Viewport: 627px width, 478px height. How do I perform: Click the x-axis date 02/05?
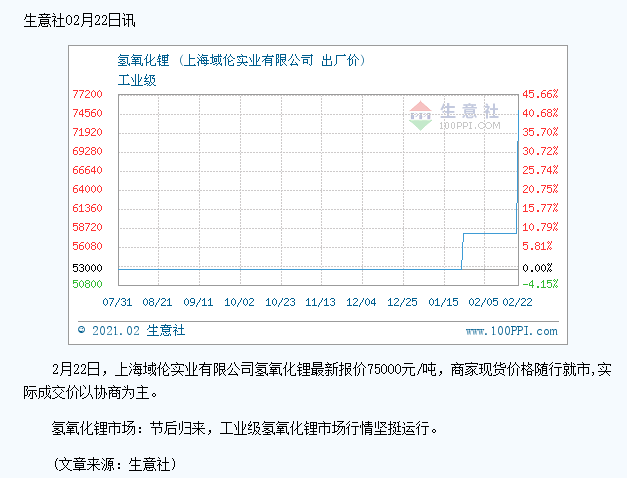483,302
